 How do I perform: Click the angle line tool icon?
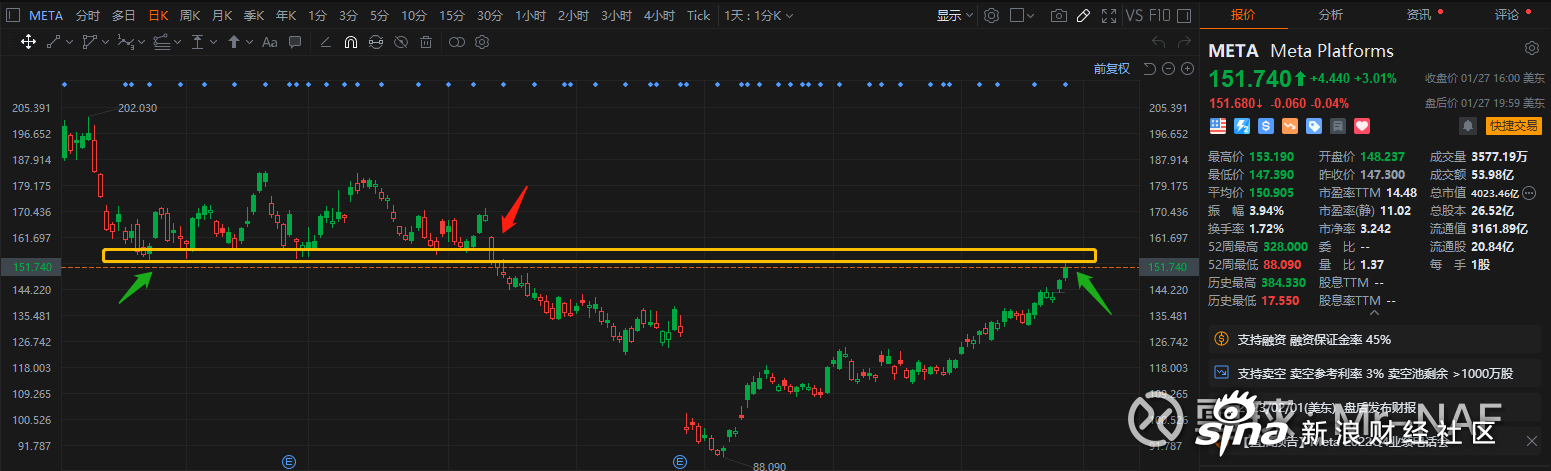[326, 42]
